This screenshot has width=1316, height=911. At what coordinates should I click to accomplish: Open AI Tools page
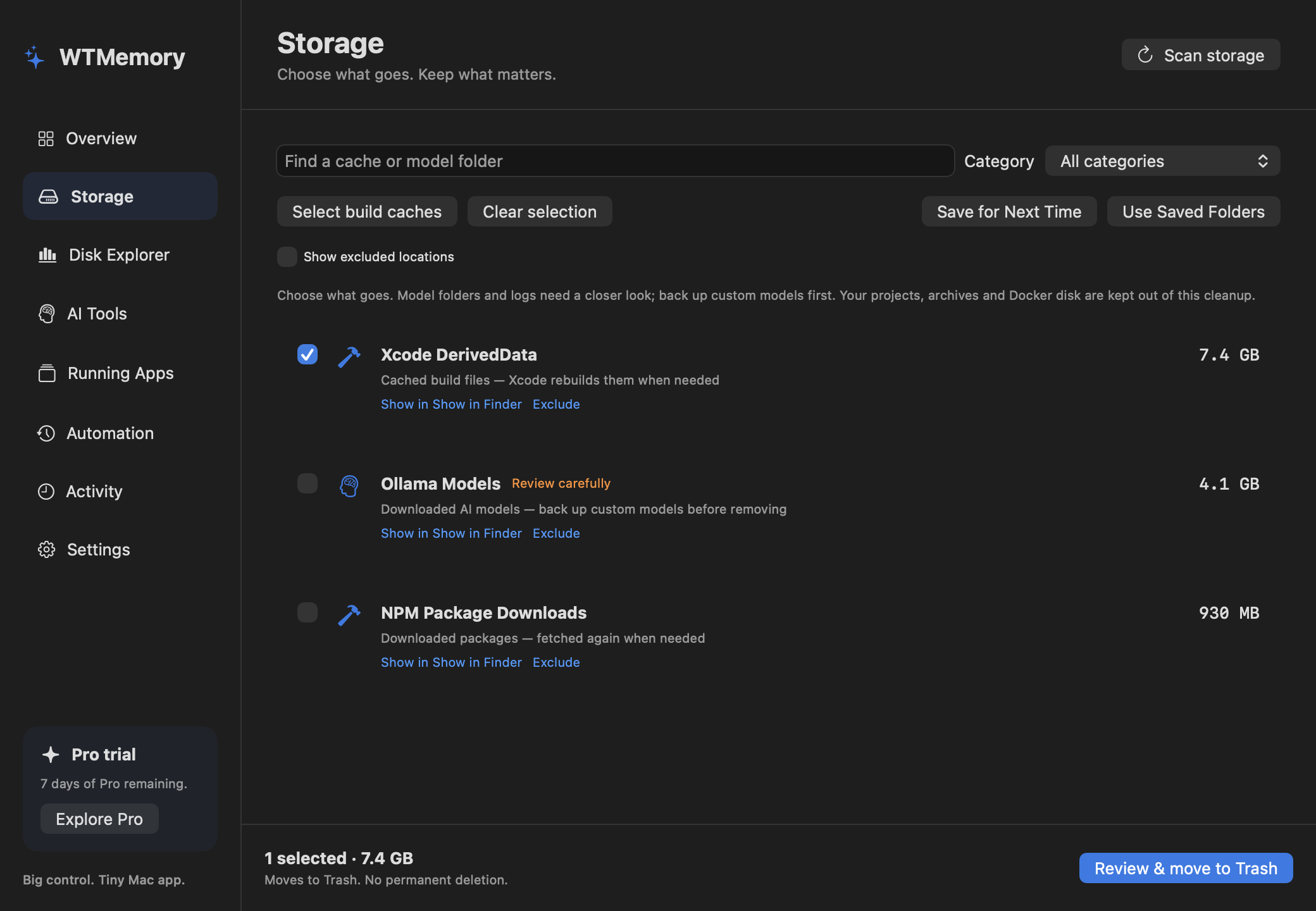click(x=120, y=314)
